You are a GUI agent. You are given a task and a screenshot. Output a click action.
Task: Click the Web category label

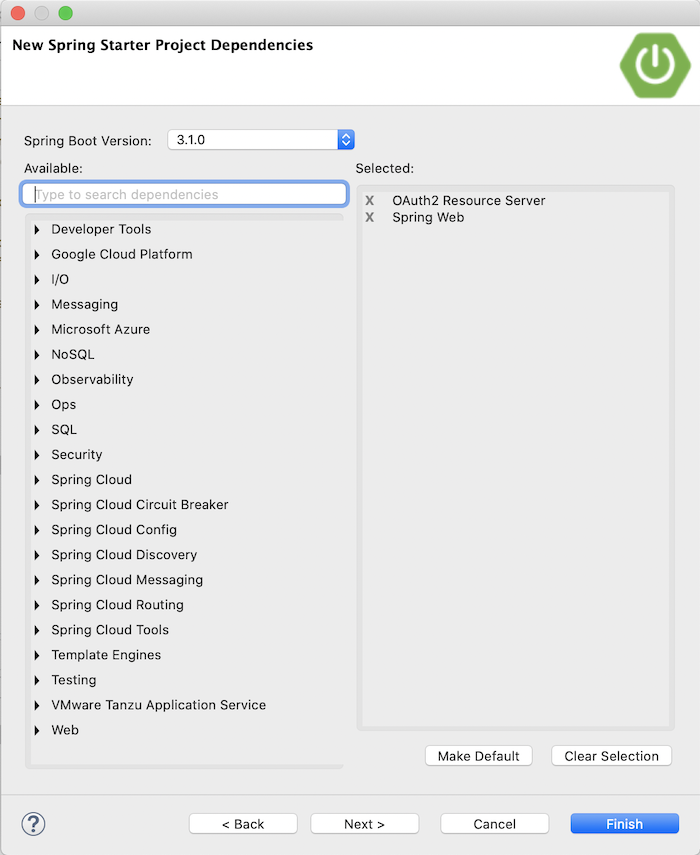[x=65, y=730]
